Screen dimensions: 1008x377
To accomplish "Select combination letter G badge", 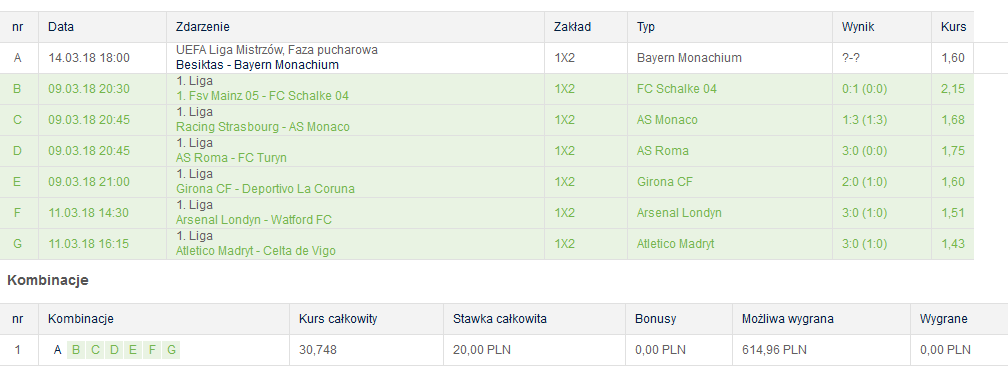I will click(x=171, y=350).
